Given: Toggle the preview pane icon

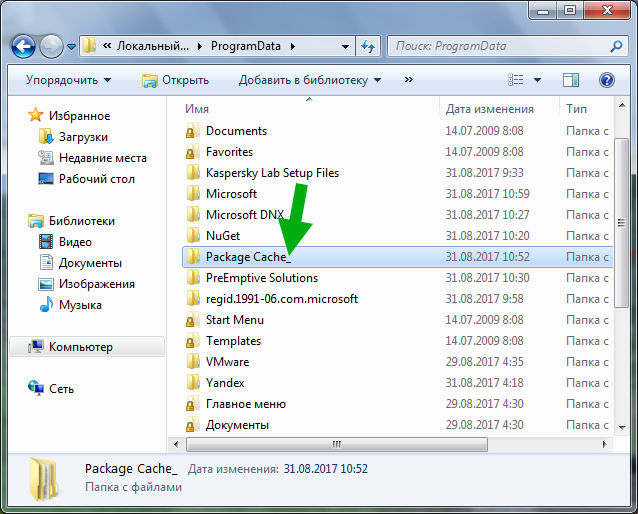Looking at the screenshot, I should pyautogui.click(x=570, y=80).
